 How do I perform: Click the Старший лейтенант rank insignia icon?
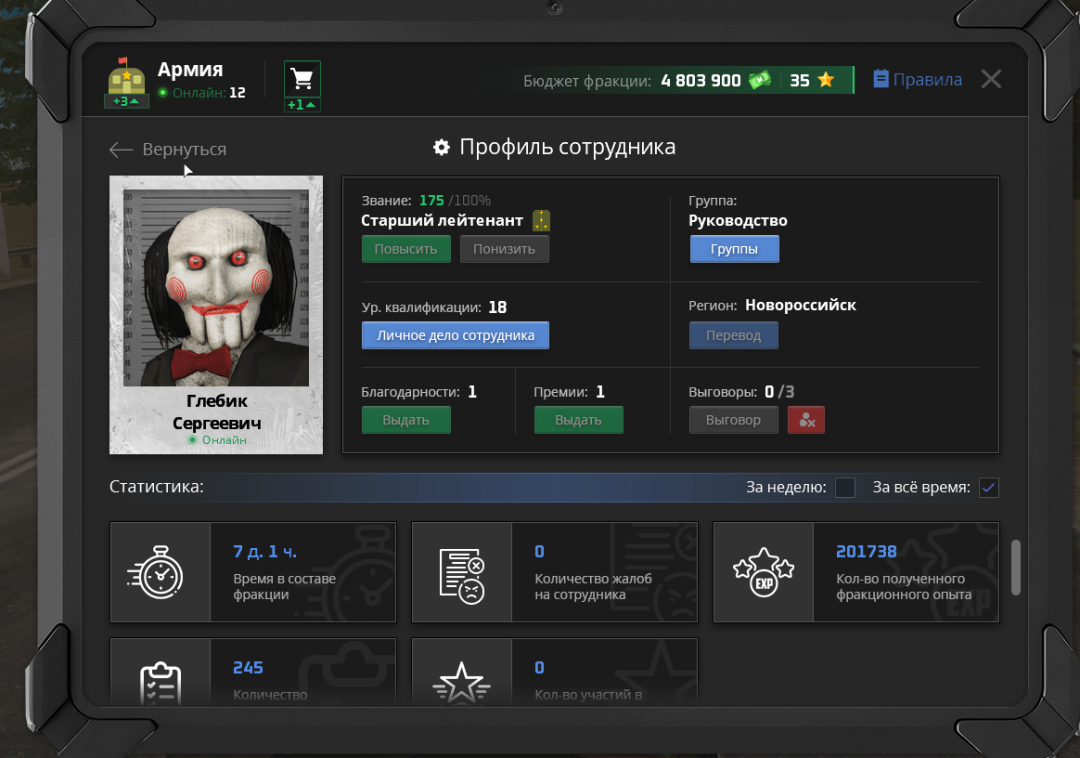541,220
